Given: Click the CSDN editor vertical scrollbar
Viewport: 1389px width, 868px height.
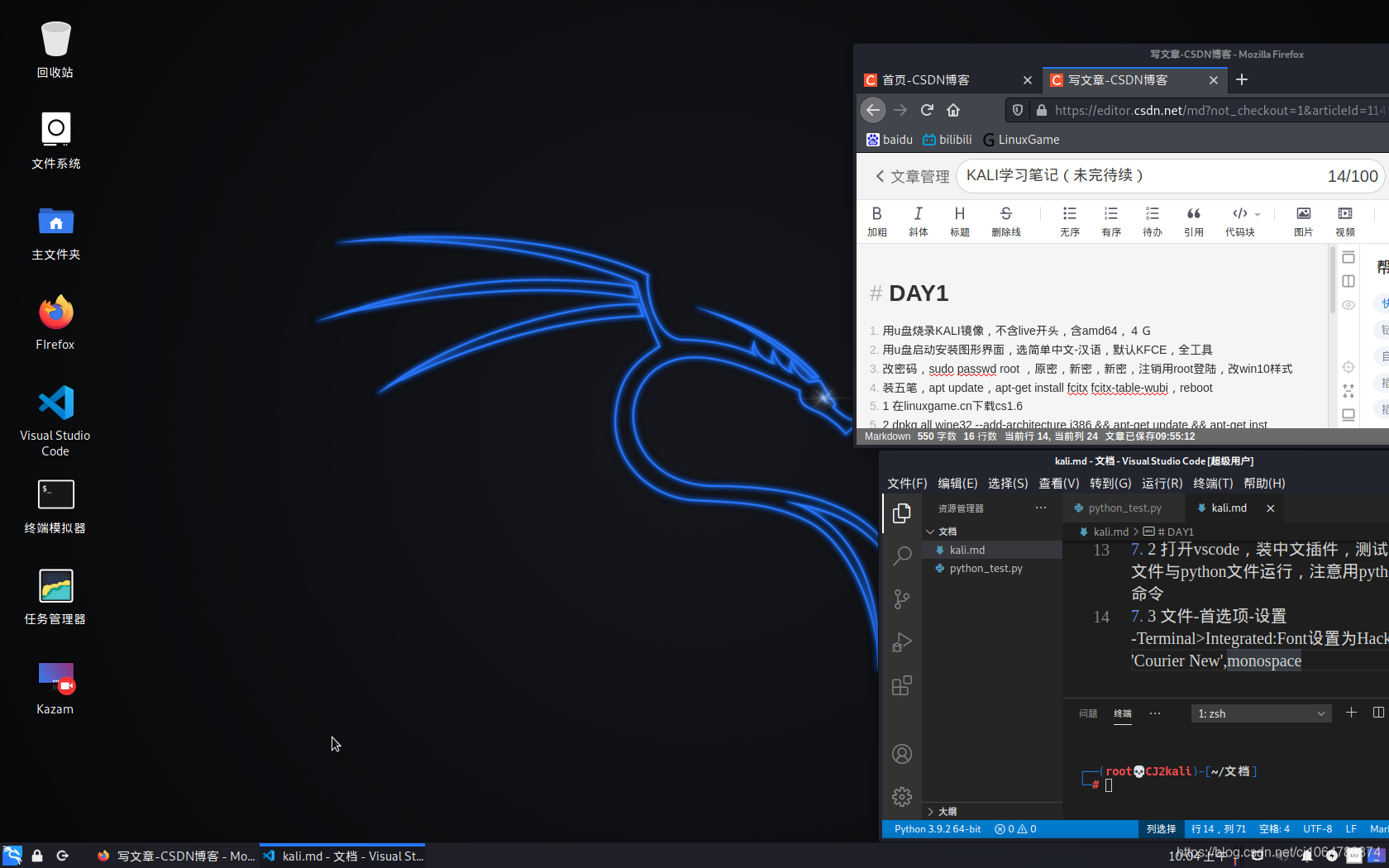Looking at the screenshot, I should click(1333, 281).
